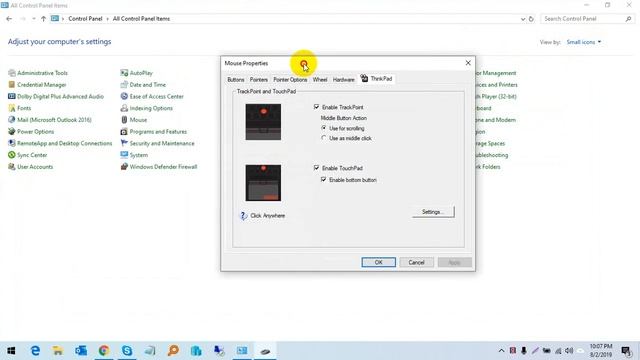Click the TouchPad preview image

pos(263,183)
